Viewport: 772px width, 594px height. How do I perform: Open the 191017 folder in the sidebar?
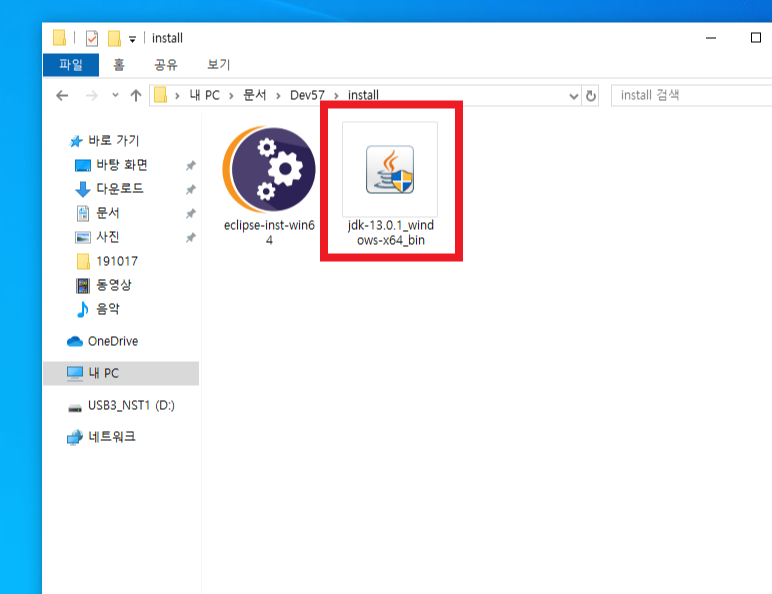tap(107, 261)
